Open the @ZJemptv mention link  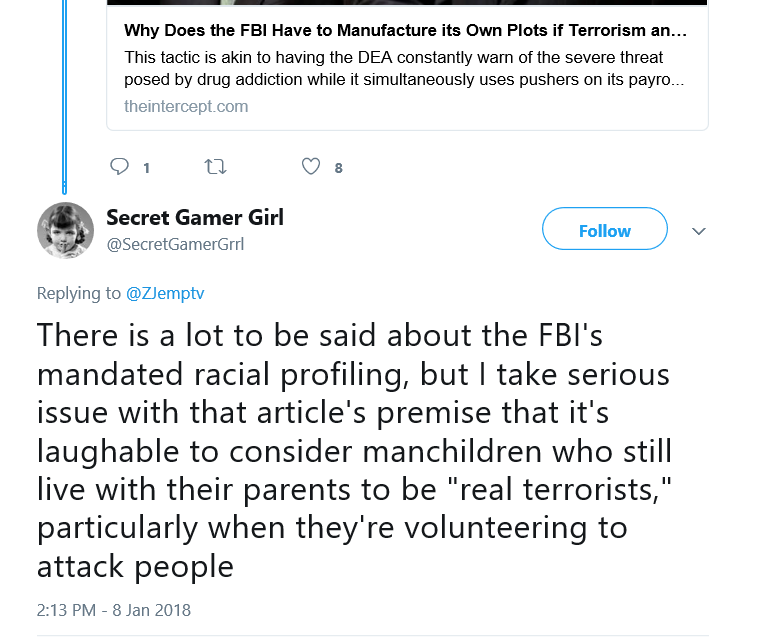pos(165,293)
